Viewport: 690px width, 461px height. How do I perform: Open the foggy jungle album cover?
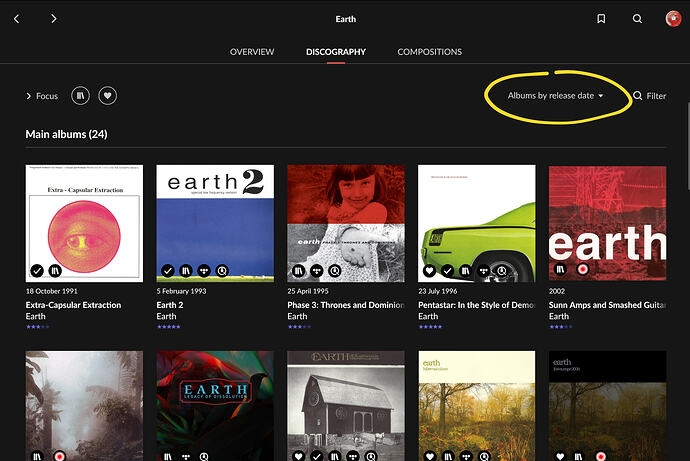(84, 406)
